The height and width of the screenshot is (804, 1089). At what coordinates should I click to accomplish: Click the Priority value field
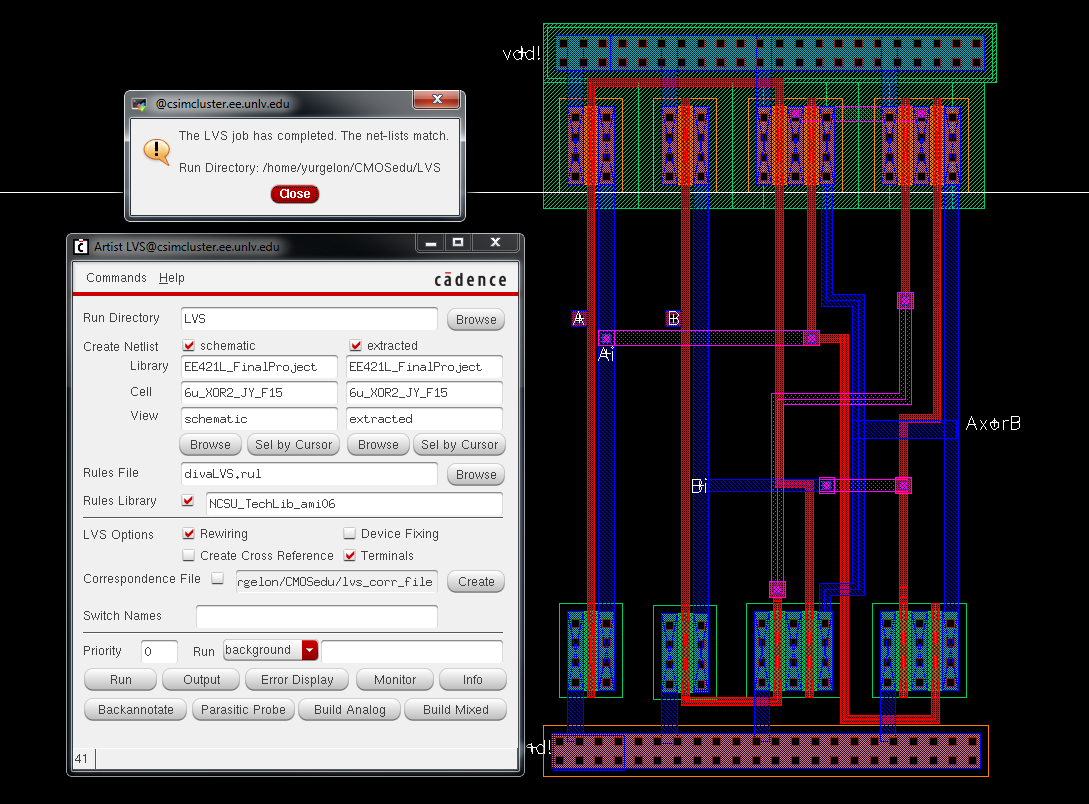coord(159,652)
